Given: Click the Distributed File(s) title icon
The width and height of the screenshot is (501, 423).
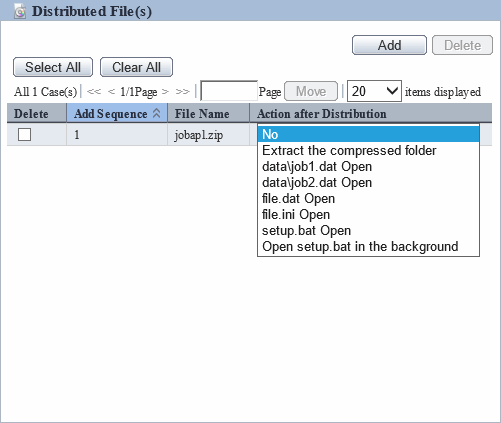Looking at the screenshot, I should pyautogui.click(x=20, y=11).
